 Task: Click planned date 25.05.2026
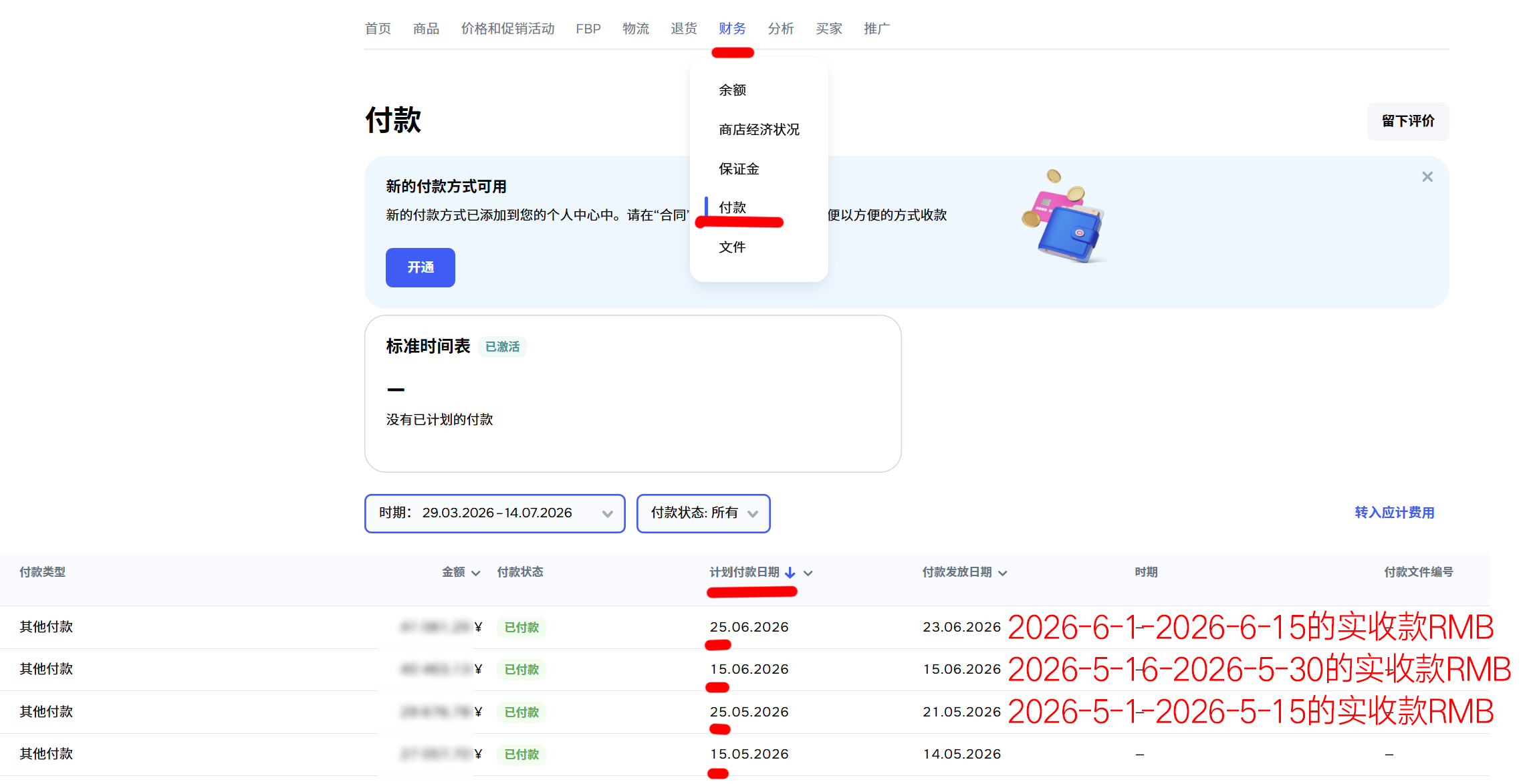click(749, 712)
